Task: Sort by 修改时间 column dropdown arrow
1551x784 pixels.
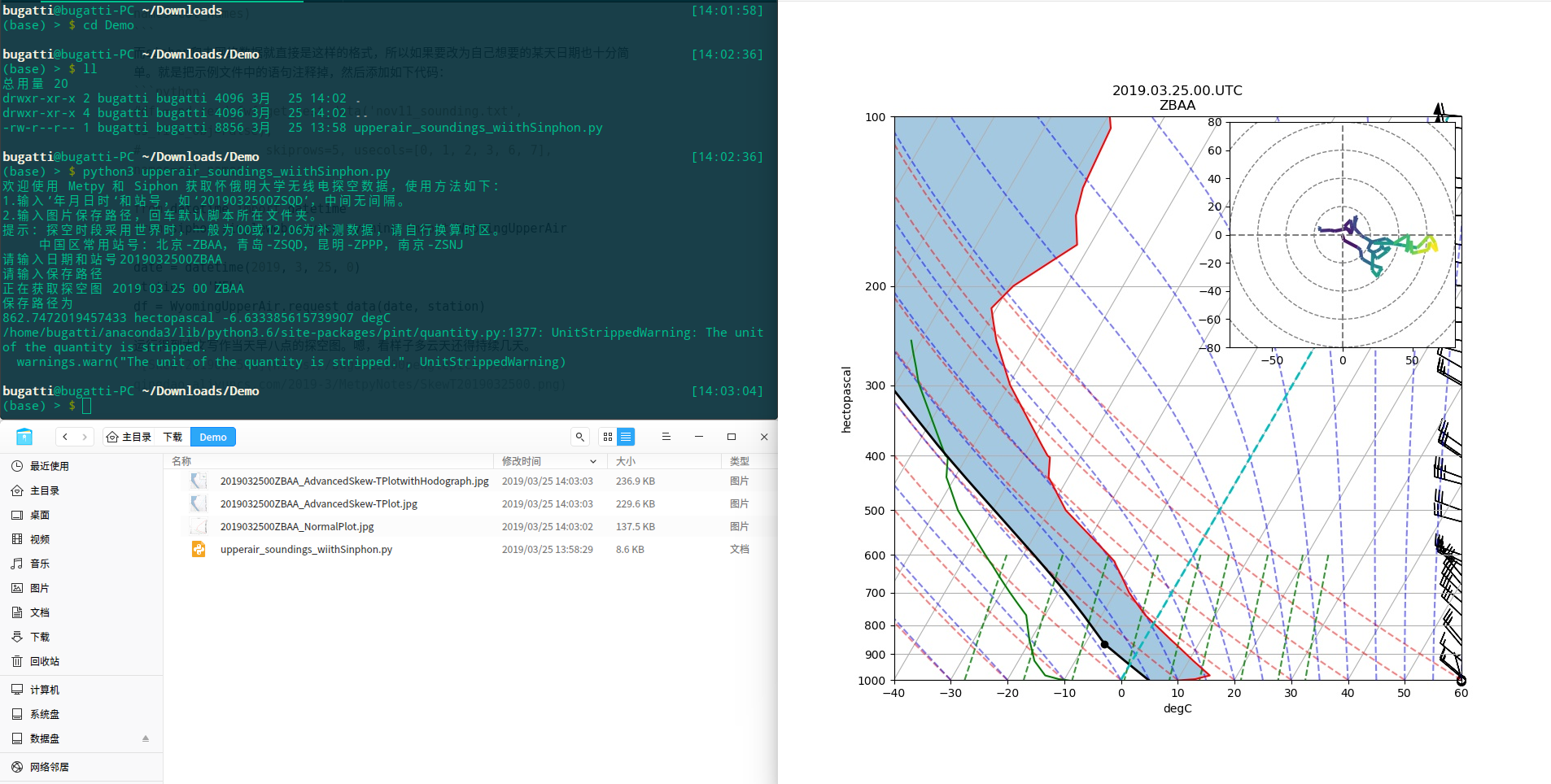Action: pos(592,461)
